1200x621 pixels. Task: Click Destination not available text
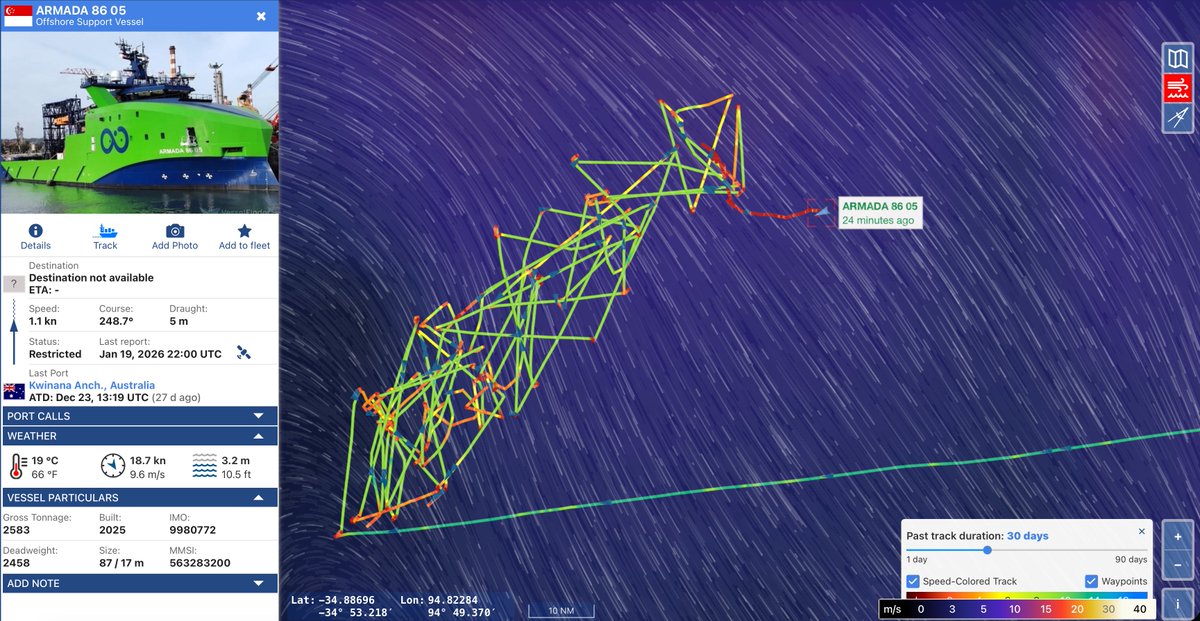(91, 278)
